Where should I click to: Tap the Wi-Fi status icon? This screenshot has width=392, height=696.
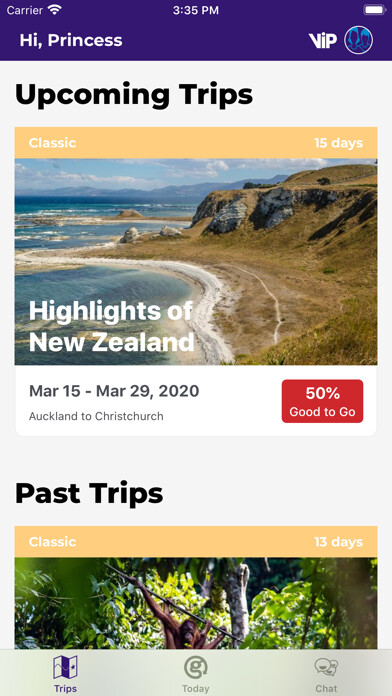click(x=55, y=10)
